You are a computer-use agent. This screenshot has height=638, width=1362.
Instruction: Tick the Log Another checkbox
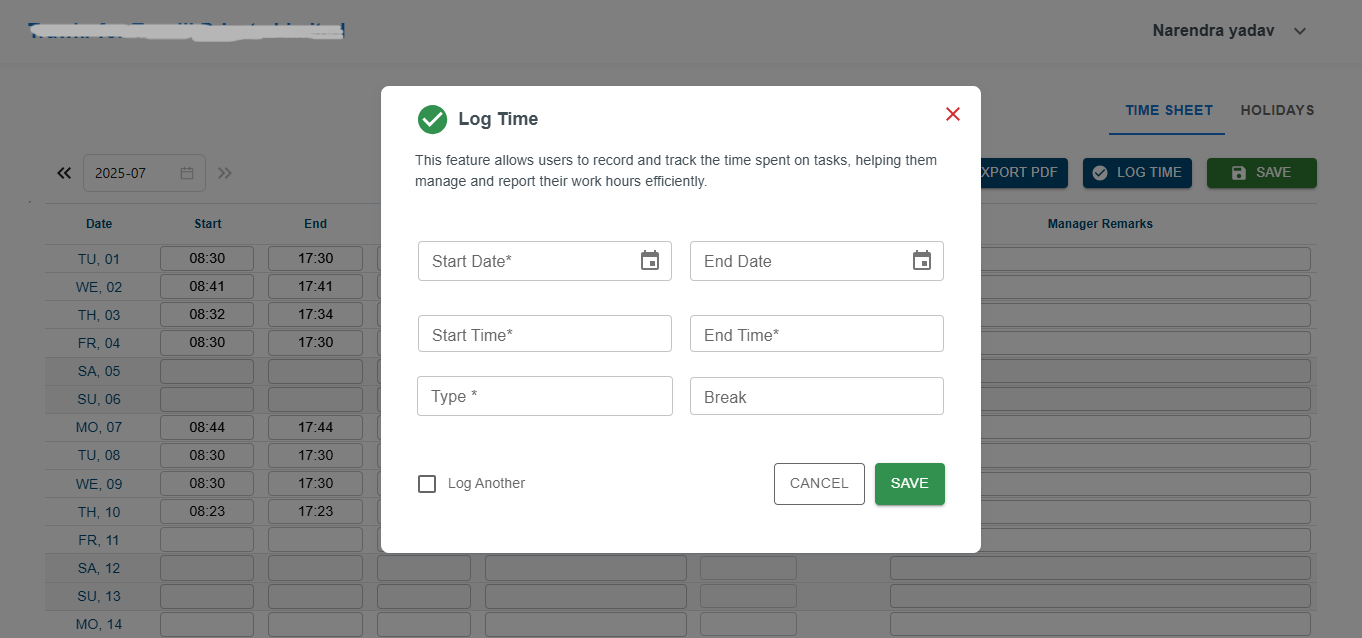(x=427, y=484)
